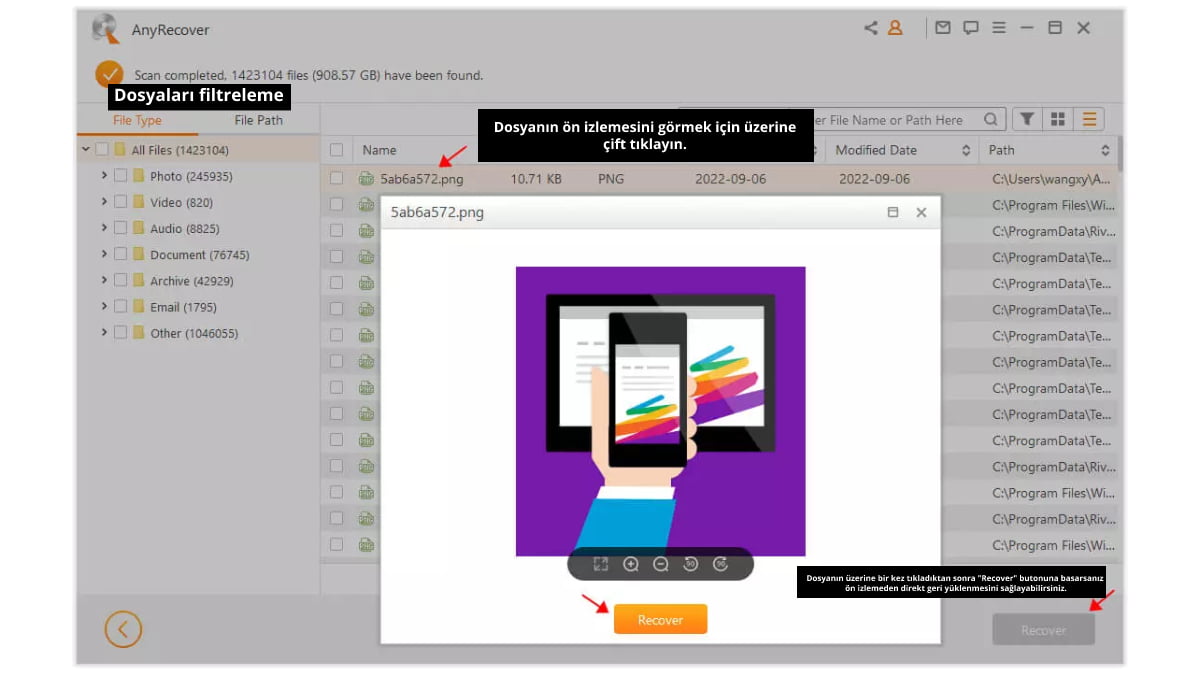
Task: Expand the Video (820) tree node
Action: tap(104, 202)
